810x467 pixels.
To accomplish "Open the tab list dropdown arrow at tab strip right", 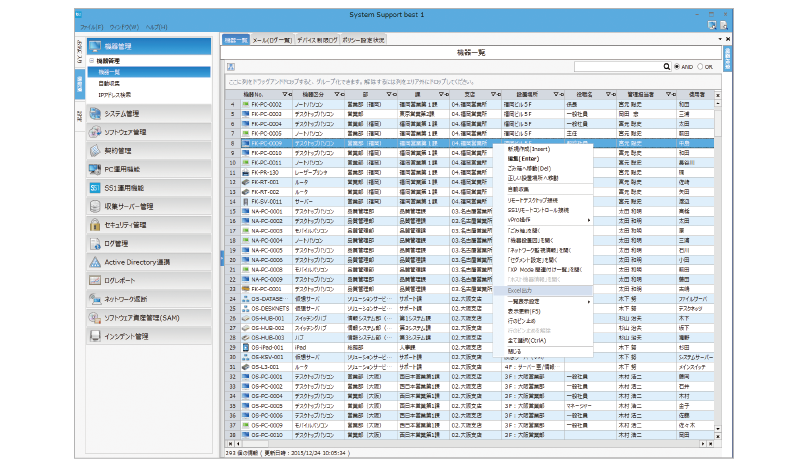I will [x=720, y=39].
